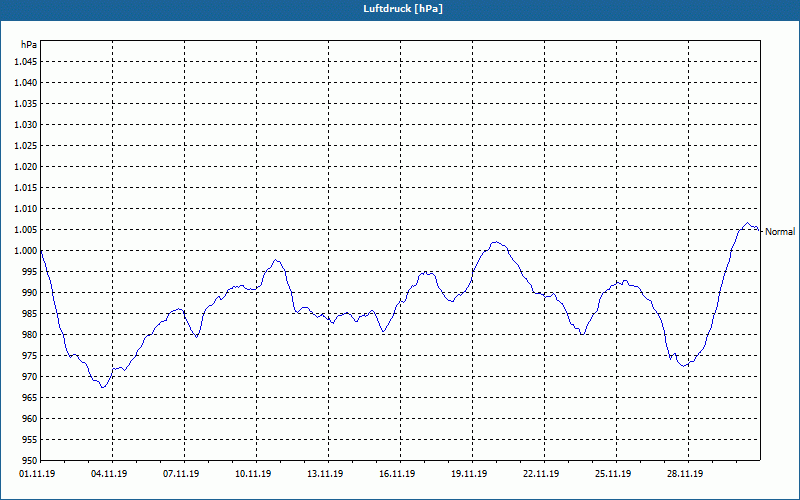Viewport: 800px width, 500px height.
Task: Click the 10.11.19 date label
Action: click(253, 474)
